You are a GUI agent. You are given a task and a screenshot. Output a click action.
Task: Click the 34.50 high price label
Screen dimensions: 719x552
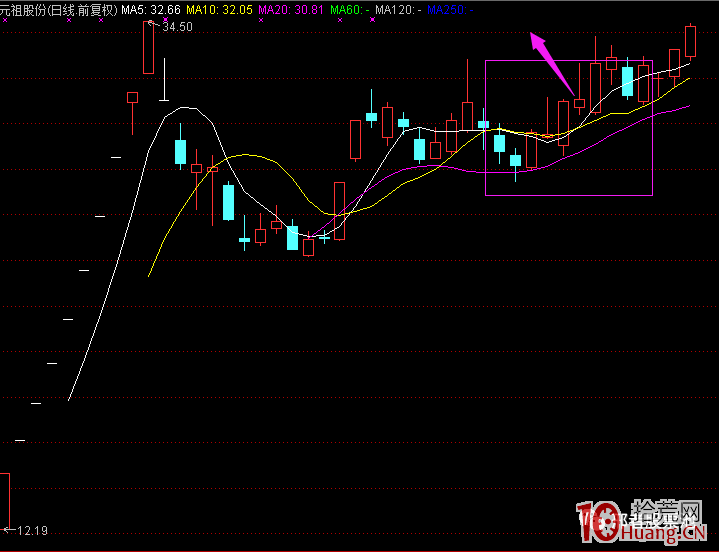point(177,27)
